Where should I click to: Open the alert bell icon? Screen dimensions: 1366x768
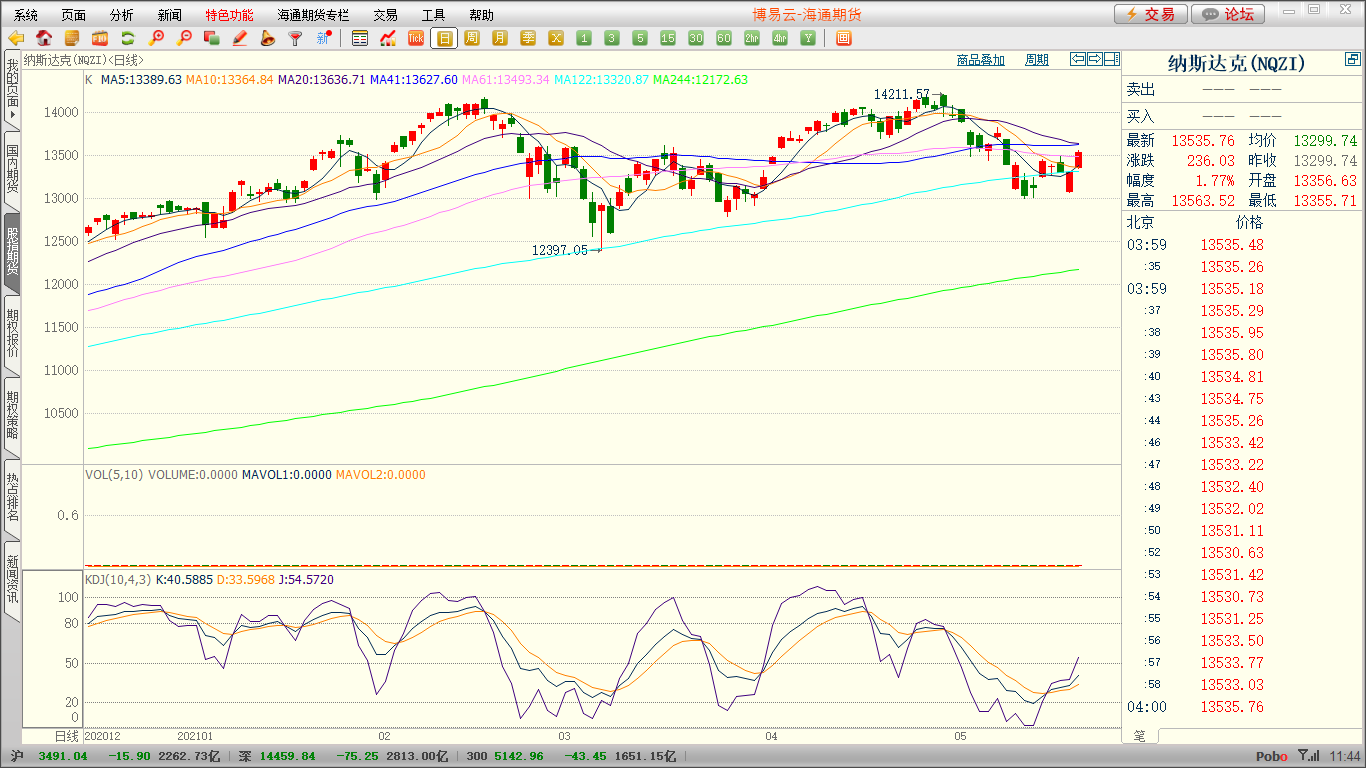click(x=268, y=38)
